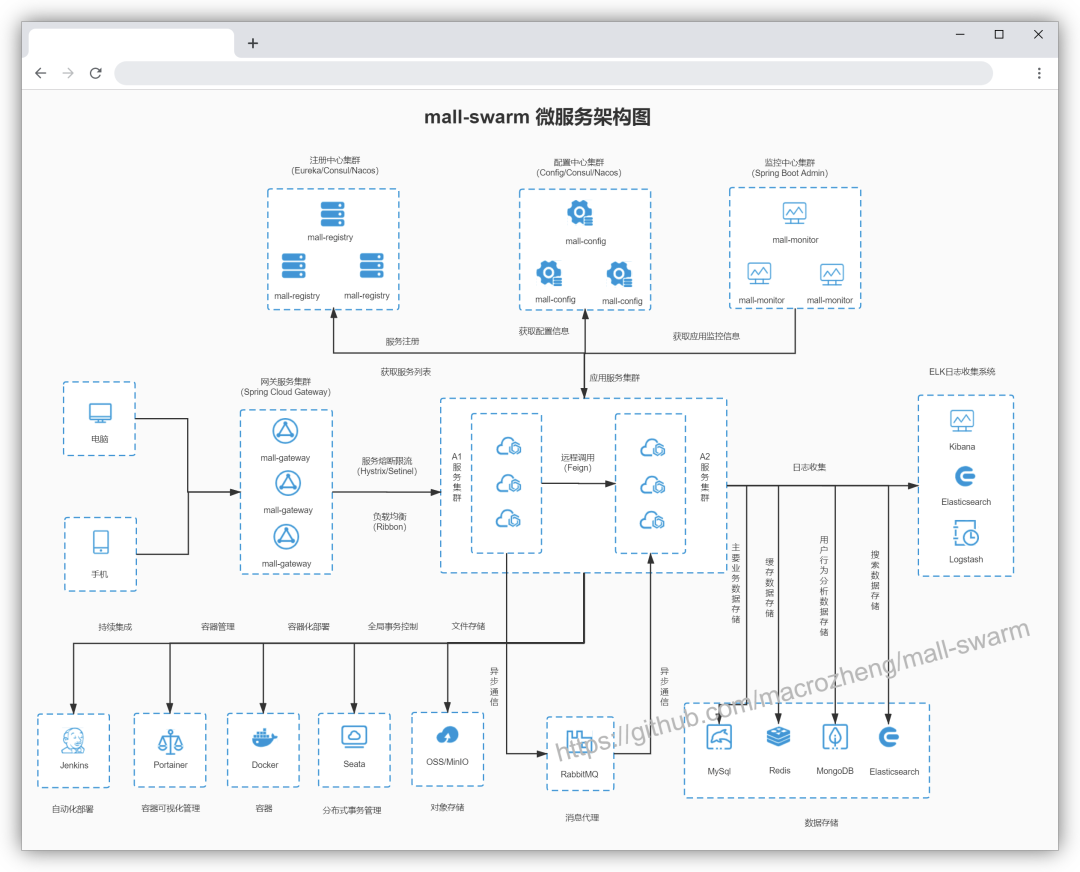Click the '(Ribbon)' label

pos(390,528)
